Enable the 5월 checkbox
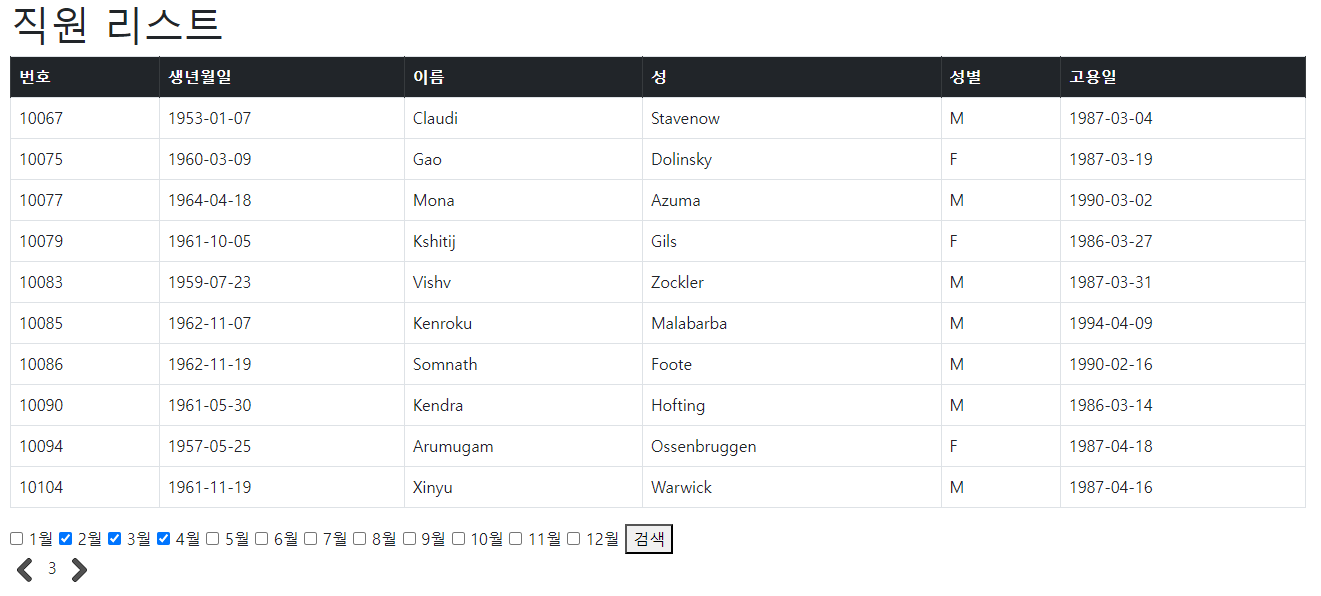Viewport: 1321px width, 596px height. point(212,539)
